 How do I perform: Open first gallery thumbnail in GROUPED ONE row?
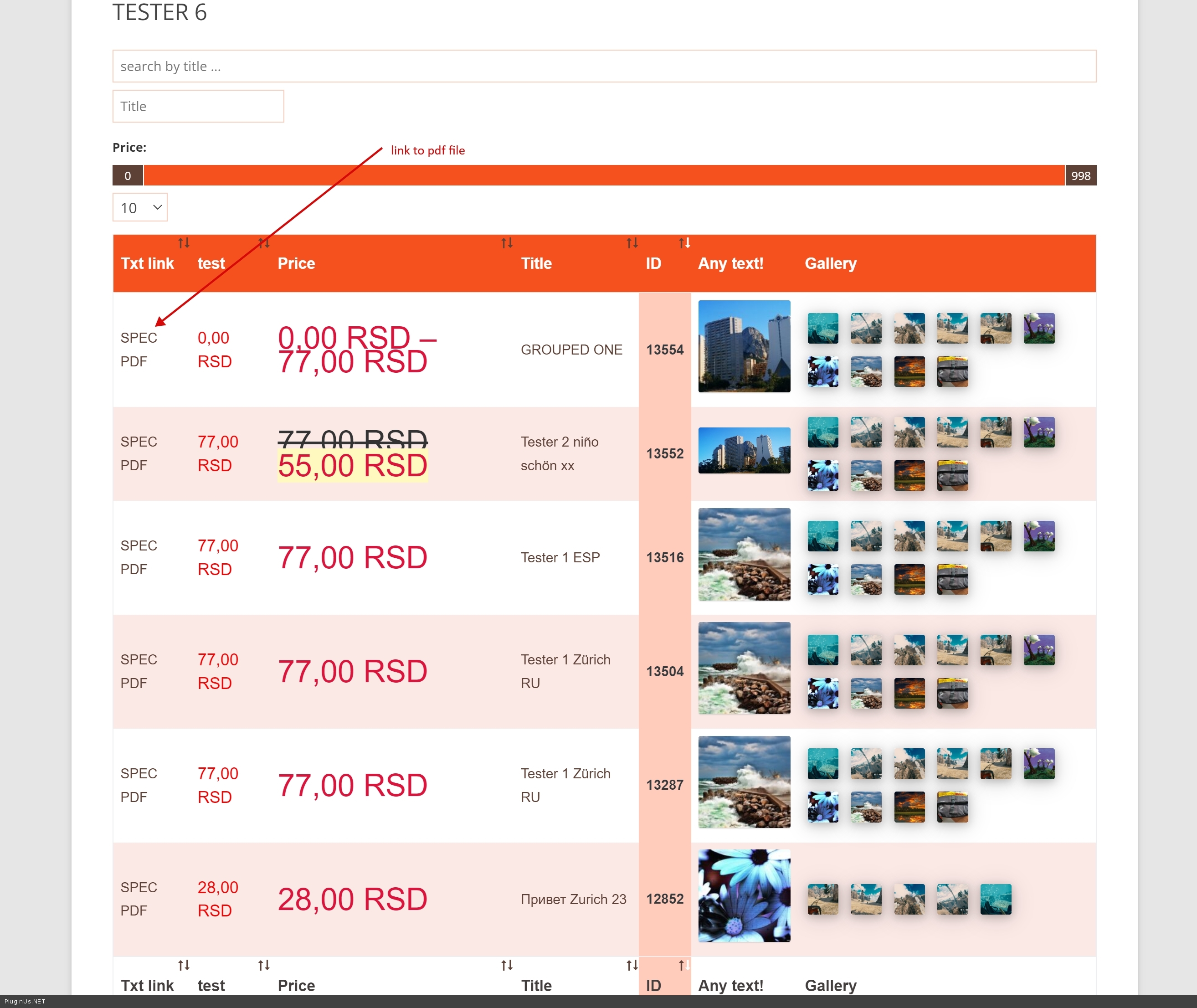[823, 328]
